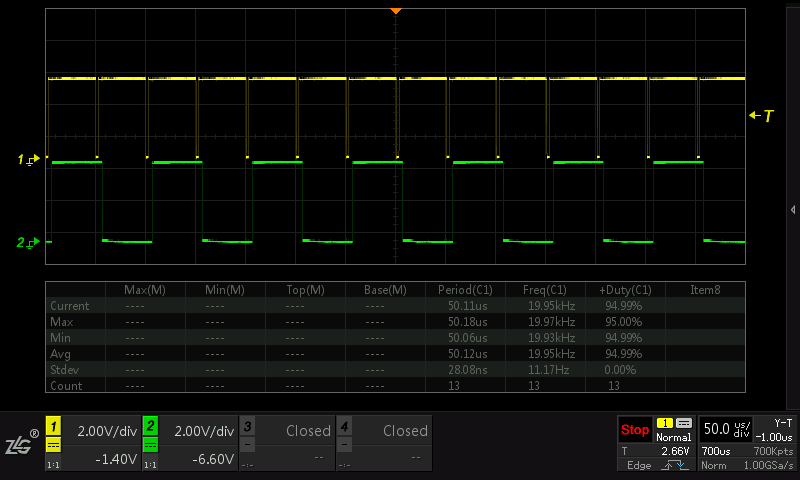Click channel 1 2.00V/div scale
Screen dimensions: 800x480
click(x=107, y=431)
